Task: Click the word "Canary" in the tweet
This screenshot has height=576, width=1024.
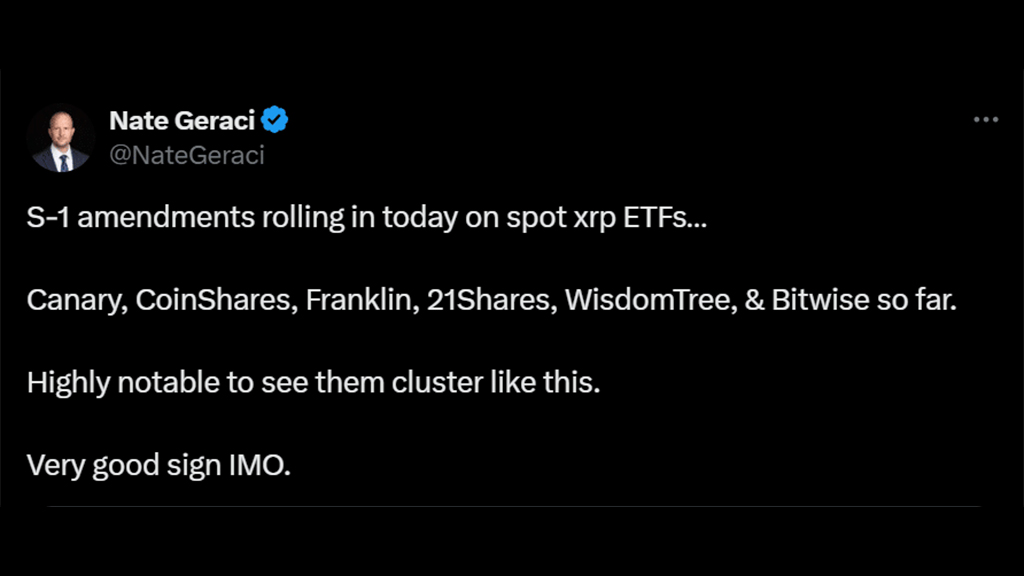Action: click(77, 300)
